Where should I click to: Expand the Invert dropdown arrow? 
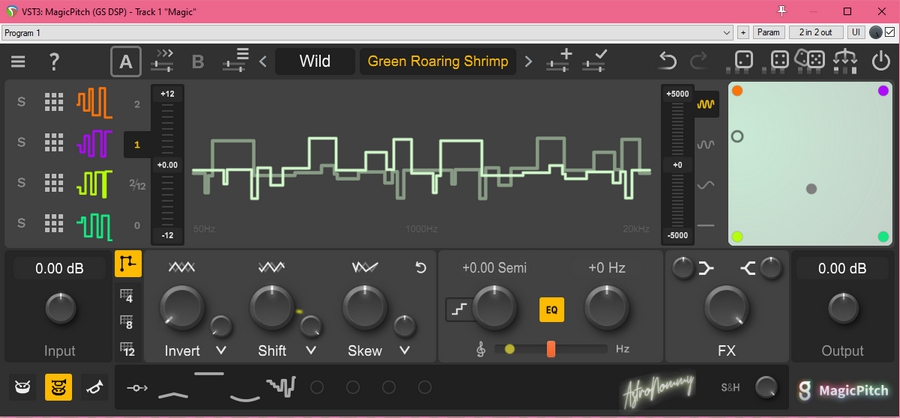tap(221, 350)
